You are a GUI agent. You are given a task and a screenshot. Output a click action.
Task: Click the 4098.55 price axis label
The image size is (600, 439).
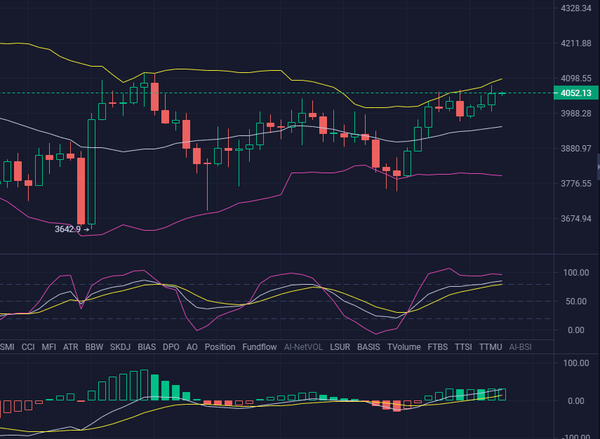(576, 78)
